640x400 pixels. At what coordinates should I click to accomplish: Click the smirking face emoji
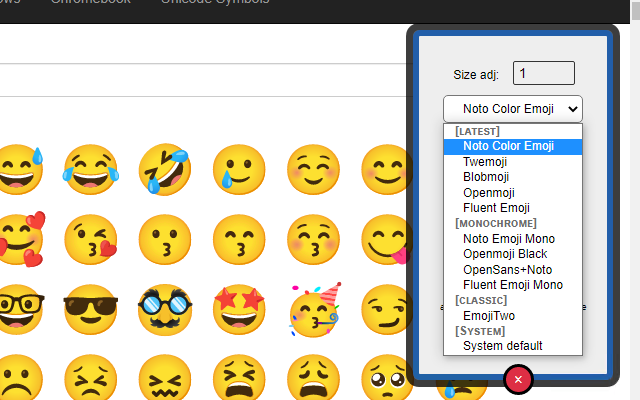pyautogui.click(x=386, y=310)
